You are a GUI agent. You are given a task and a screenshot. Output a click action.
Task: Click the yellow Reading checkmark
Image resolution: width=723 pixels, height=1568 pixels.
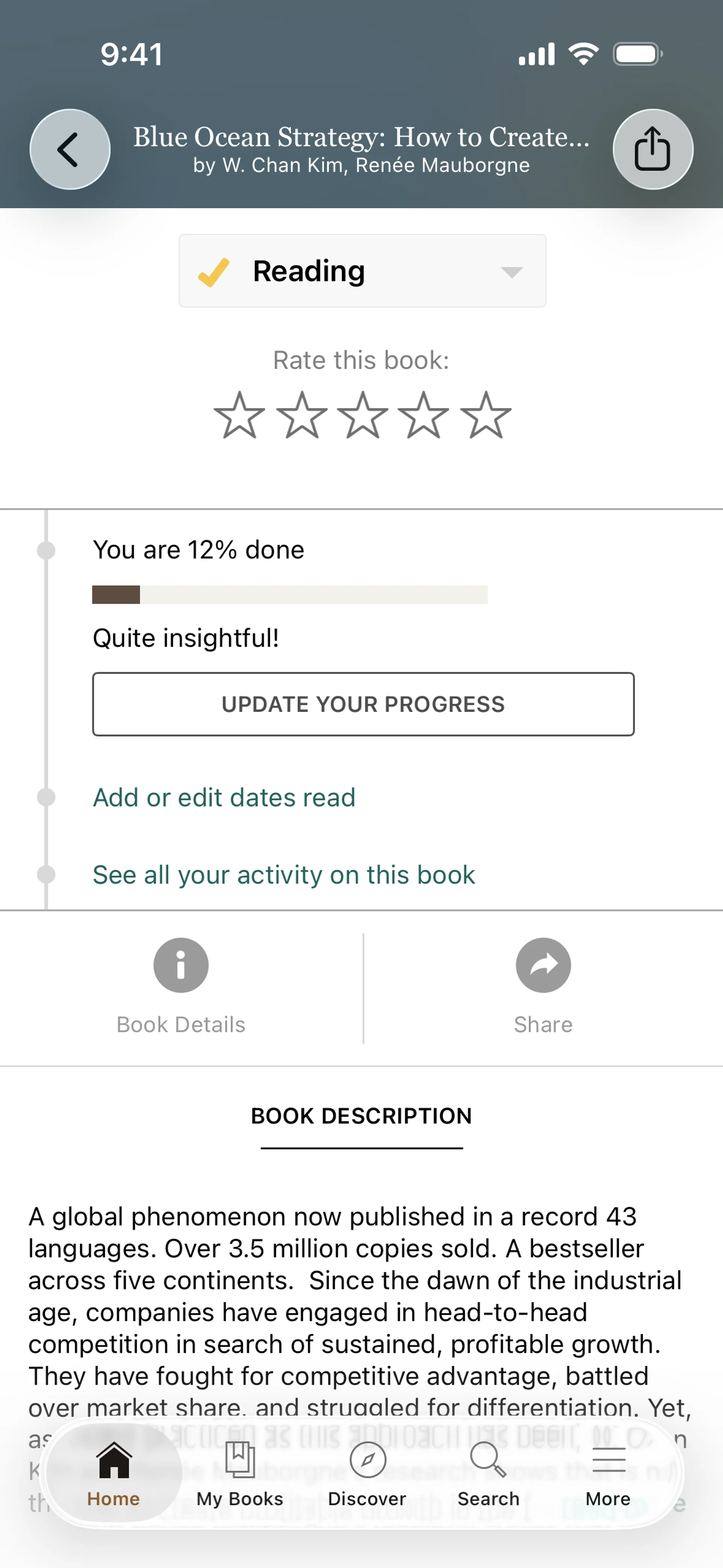tap(214, 272)
